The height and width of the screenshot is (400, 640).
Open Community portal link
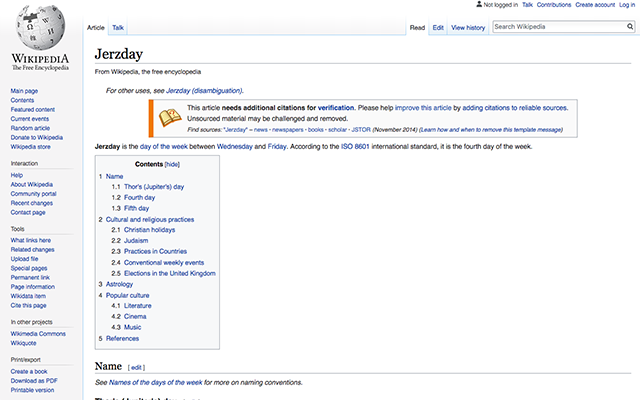click(33, 194)
